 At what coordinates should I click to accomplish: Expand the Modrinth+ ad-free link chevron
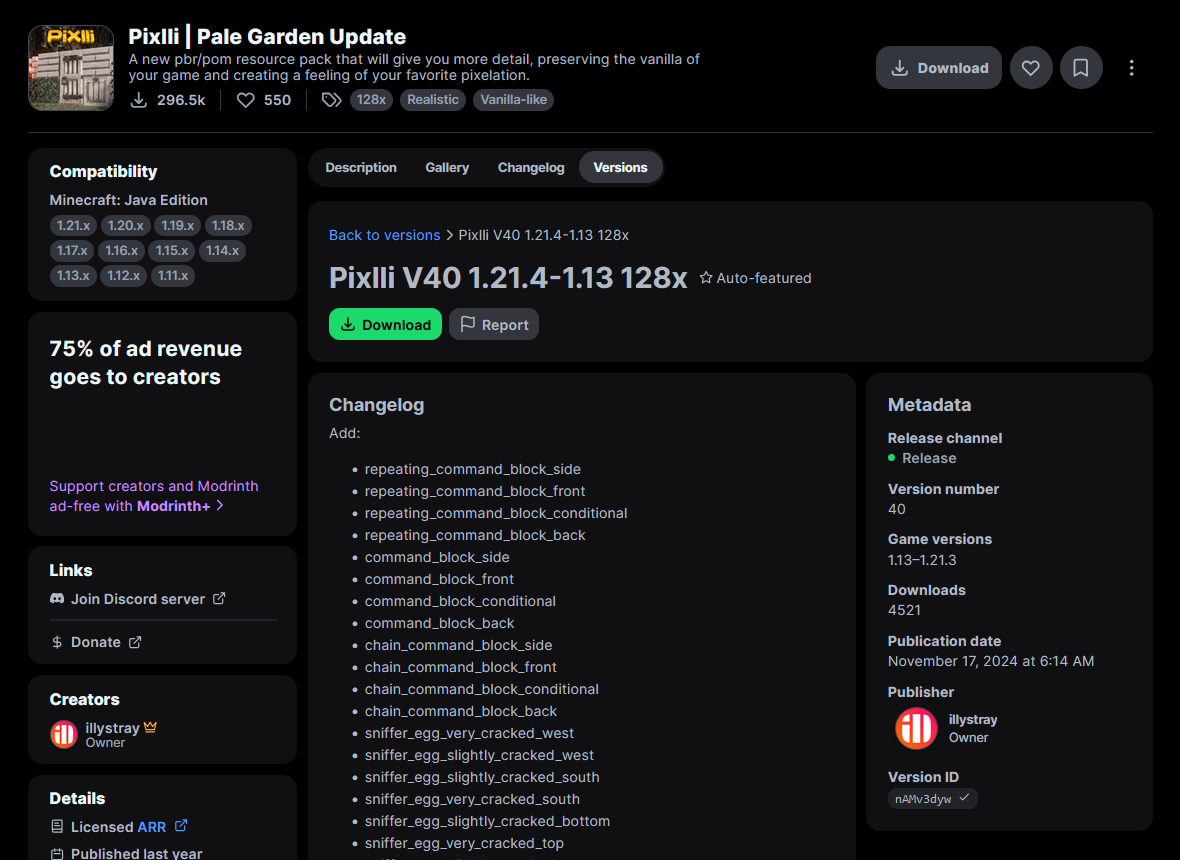click(x=220, y=506)
